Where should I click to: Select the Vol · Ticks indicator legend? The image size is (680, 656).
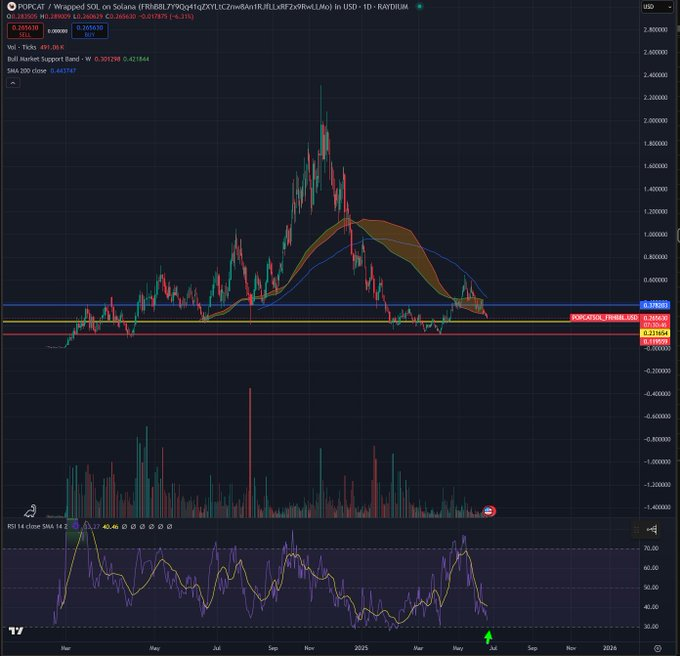point(22,47)
